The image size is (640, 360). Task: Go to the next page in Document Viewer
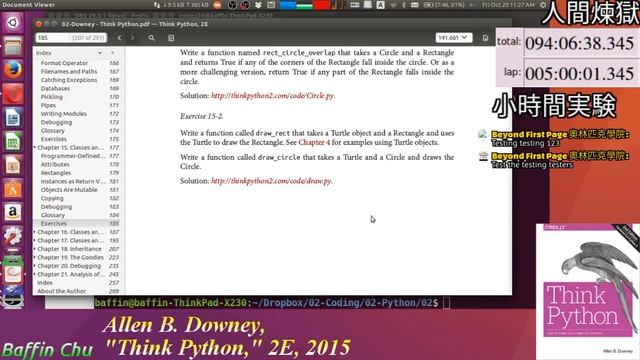tap(133, 38)
